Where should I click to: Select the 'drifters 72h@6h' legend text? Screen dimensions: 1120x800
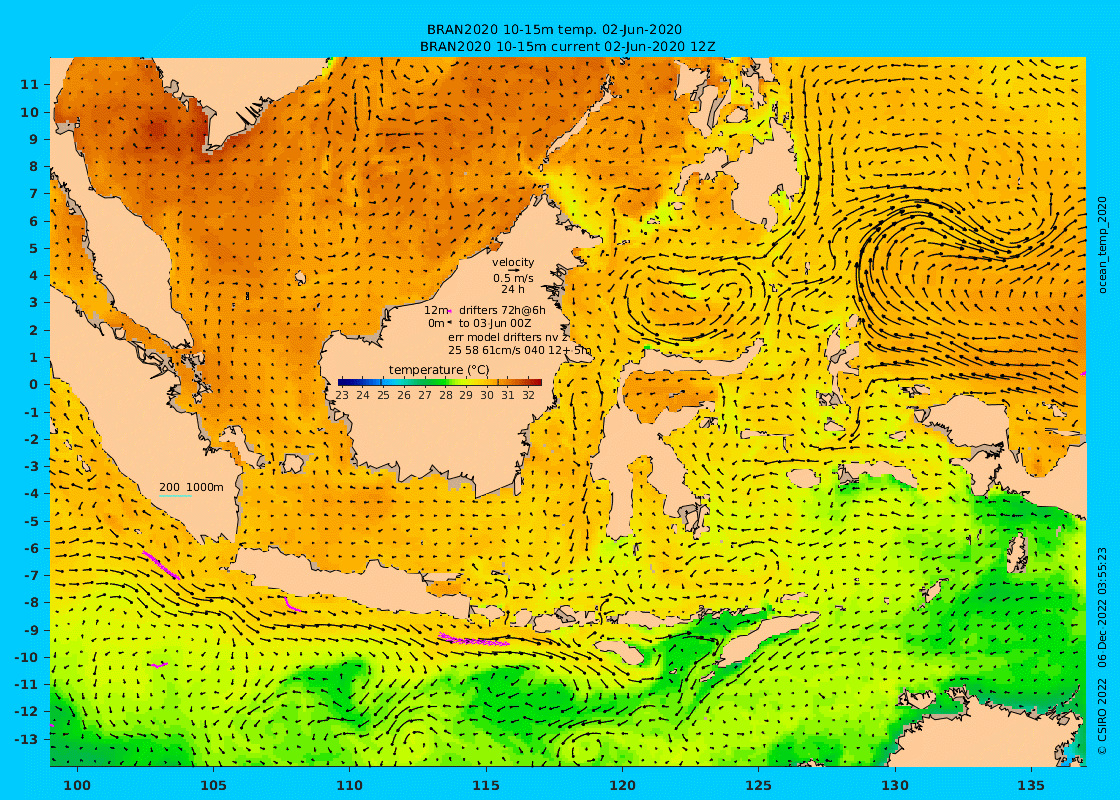click(502, 310)
